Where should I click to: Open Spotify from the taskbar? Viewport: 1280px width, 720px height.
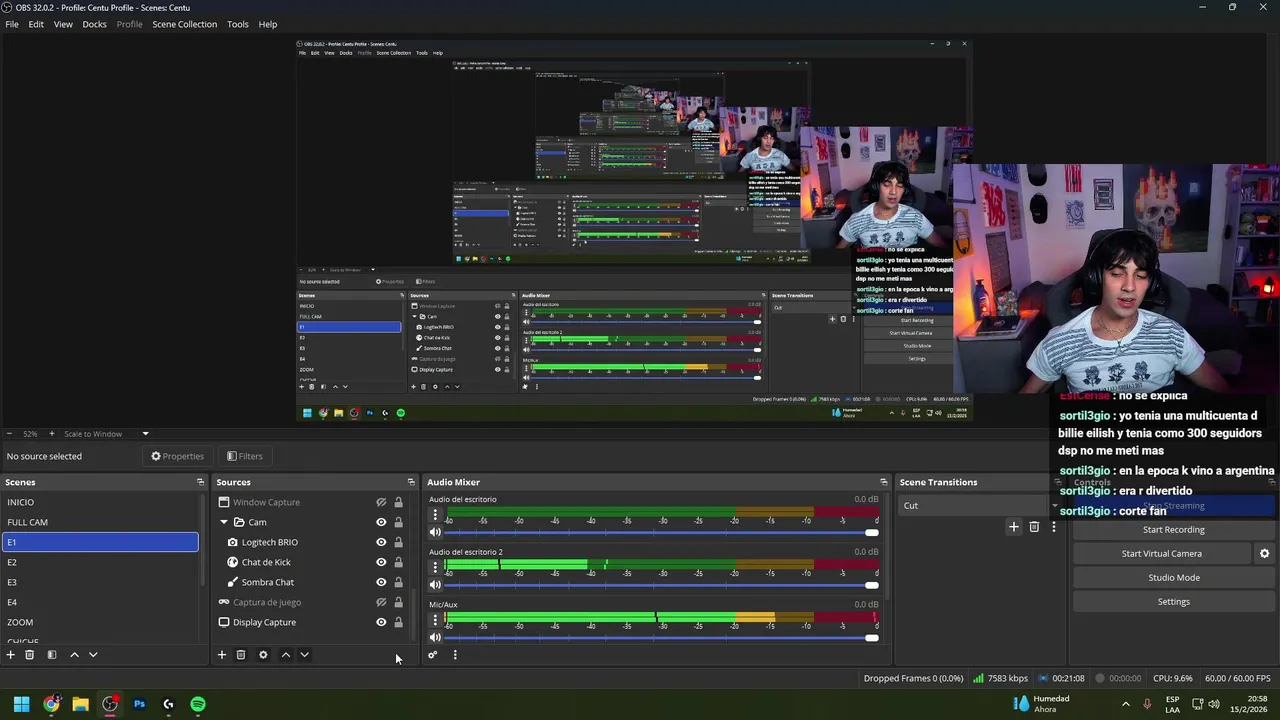tap(198, 704)
